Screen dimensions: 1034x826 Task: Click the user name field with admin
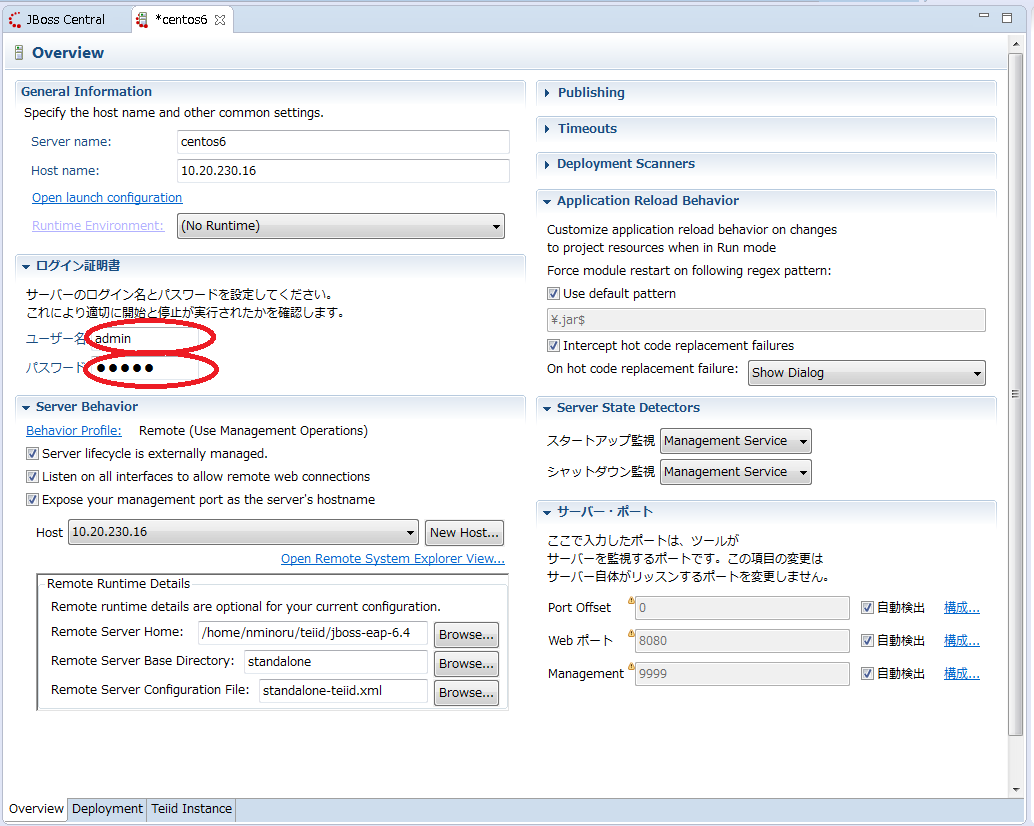click(x=145, y=339)
